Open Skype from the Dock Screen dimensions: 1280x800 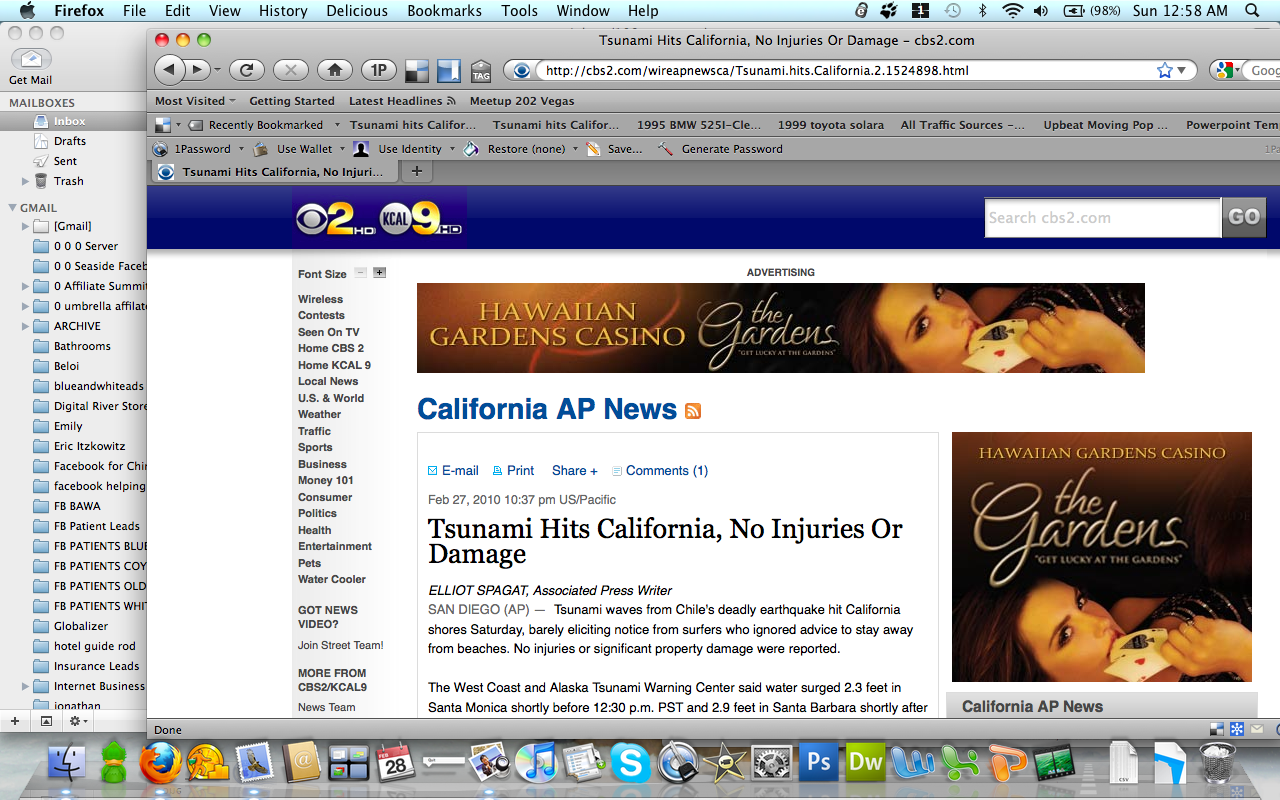pyautogui.click(x=630, y=764)
